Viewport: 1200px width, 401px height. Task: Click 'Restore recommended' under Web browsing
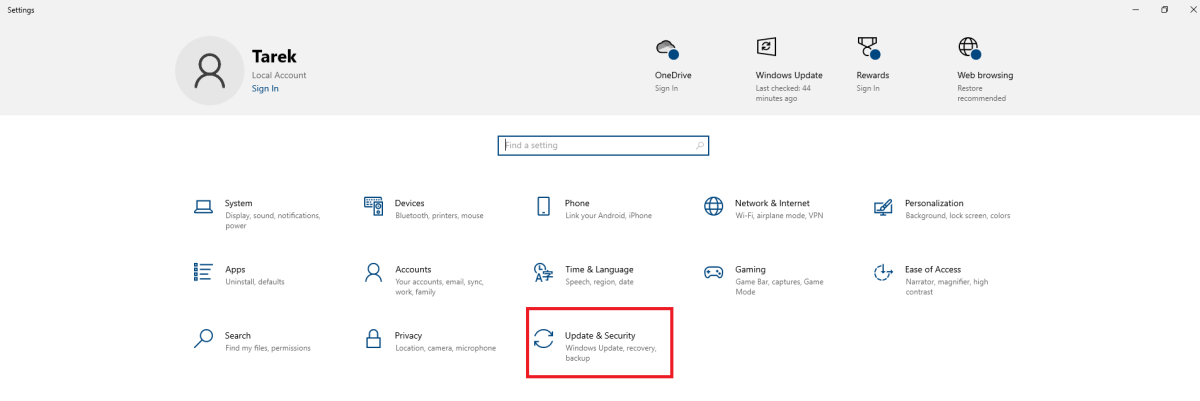982,93
